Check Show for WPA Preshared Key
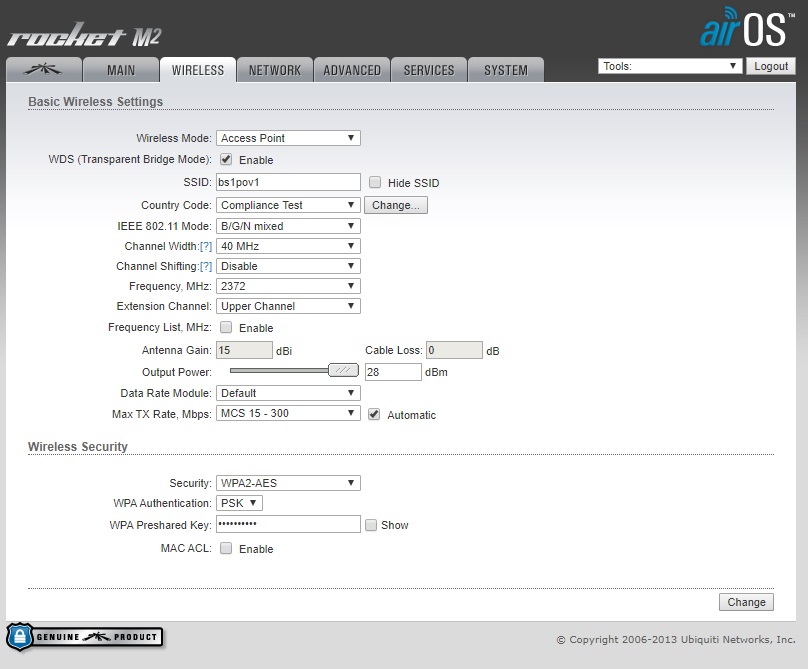This screenshot has height=669, width=808. 371,525
